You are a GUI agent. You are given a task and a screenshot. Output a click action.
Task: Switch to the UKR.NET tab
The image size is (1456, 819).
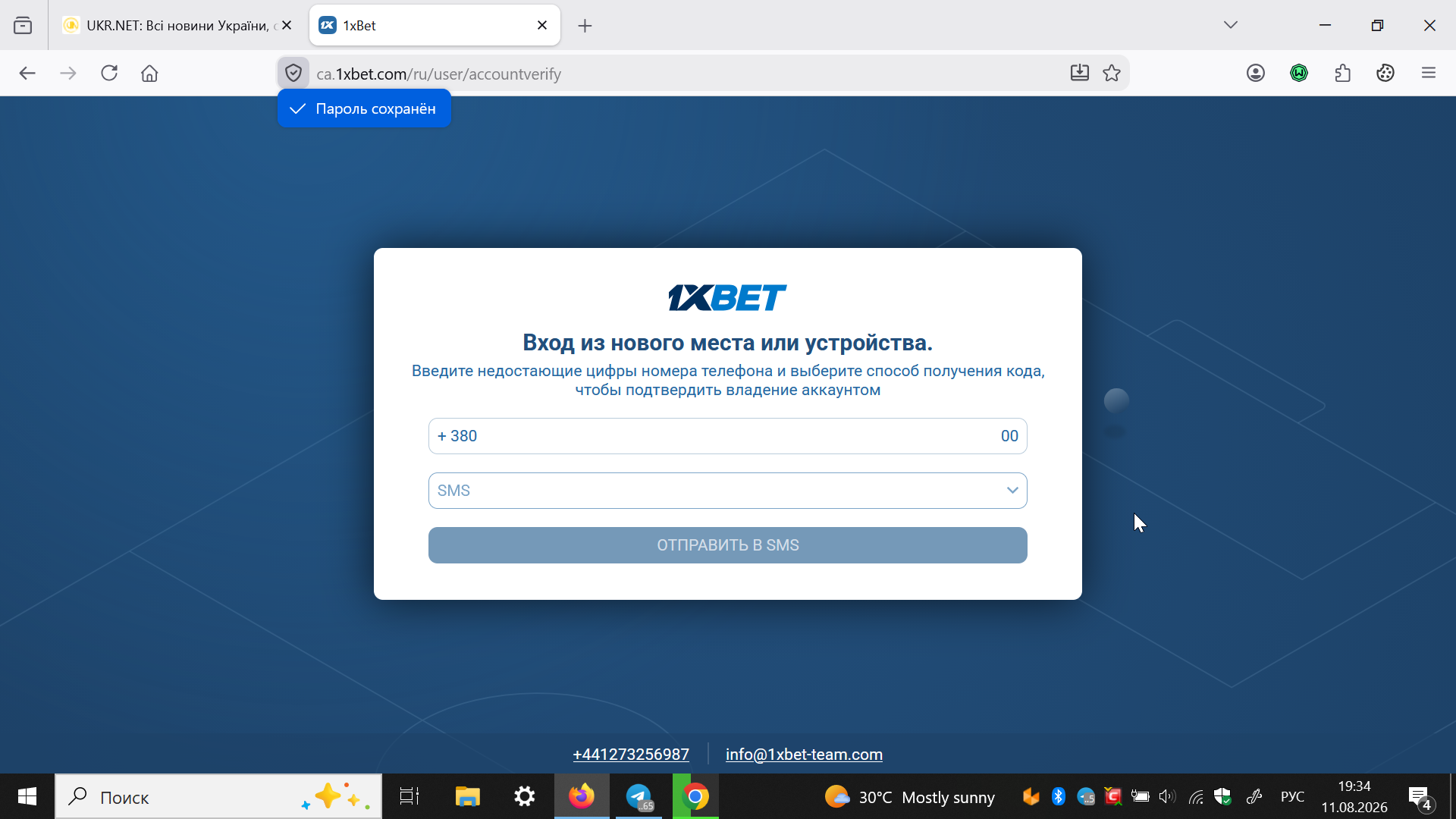click(178, 26)
